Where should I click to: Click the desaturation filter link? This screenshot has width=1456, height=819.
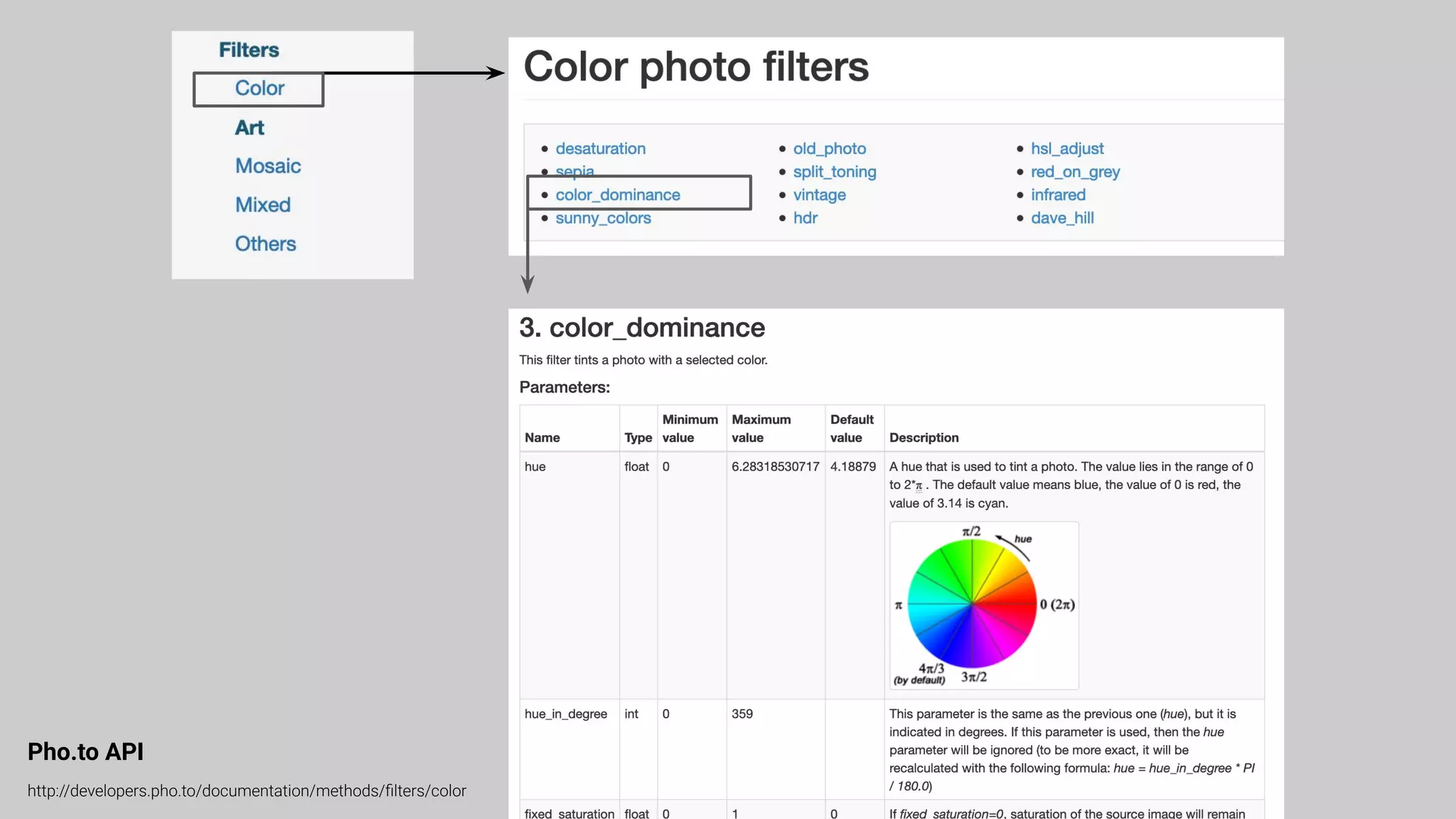[x=600, y=149]
